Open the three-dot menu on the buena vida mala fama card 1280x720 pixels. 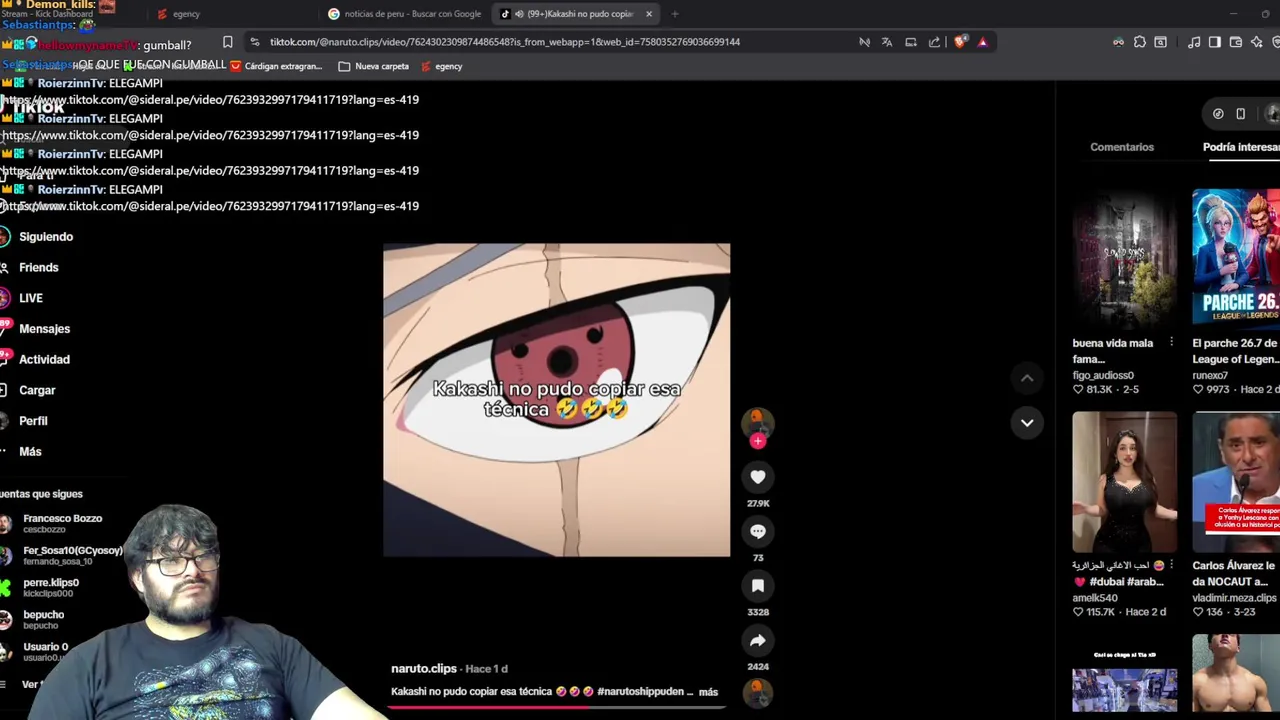pyautogui.click(x=1171, y=343)
